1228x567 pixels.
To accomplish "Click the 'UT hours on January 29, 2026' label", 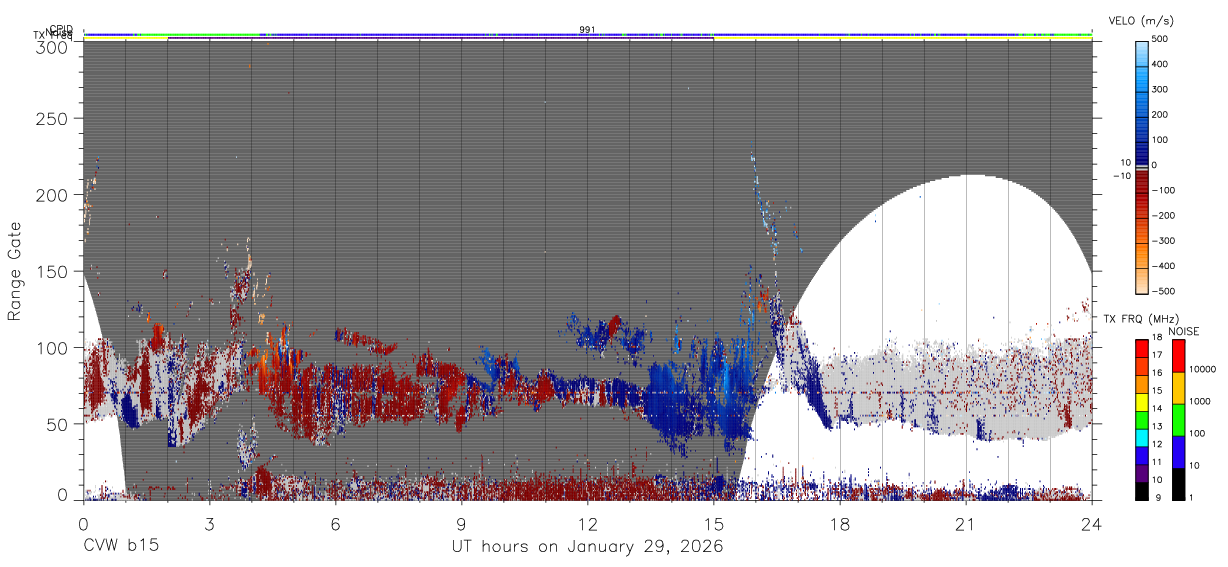I will coord(586,547).
